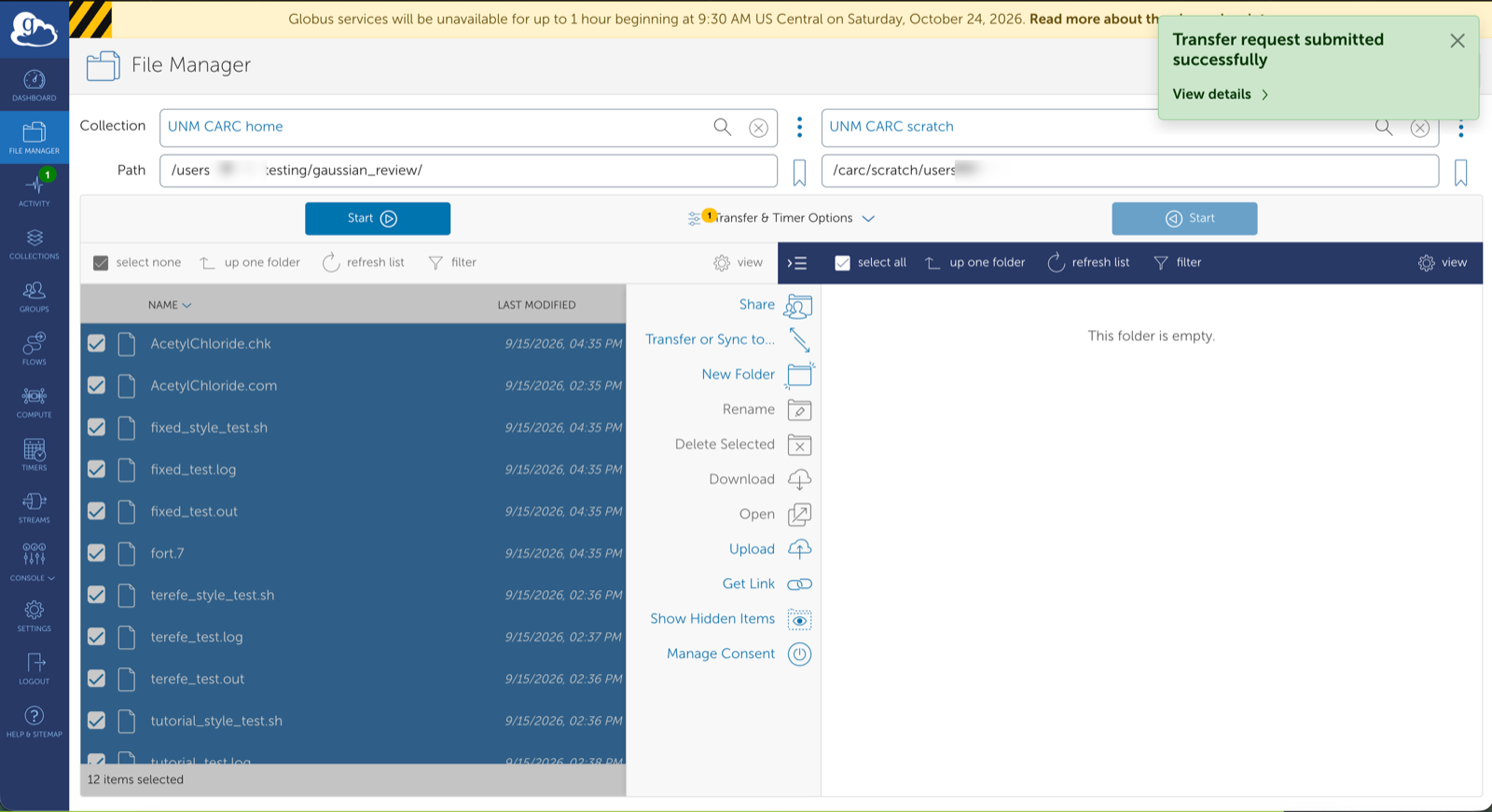Open the right pane view options
Screen dimensions: 1492x812
point(1443,263)
